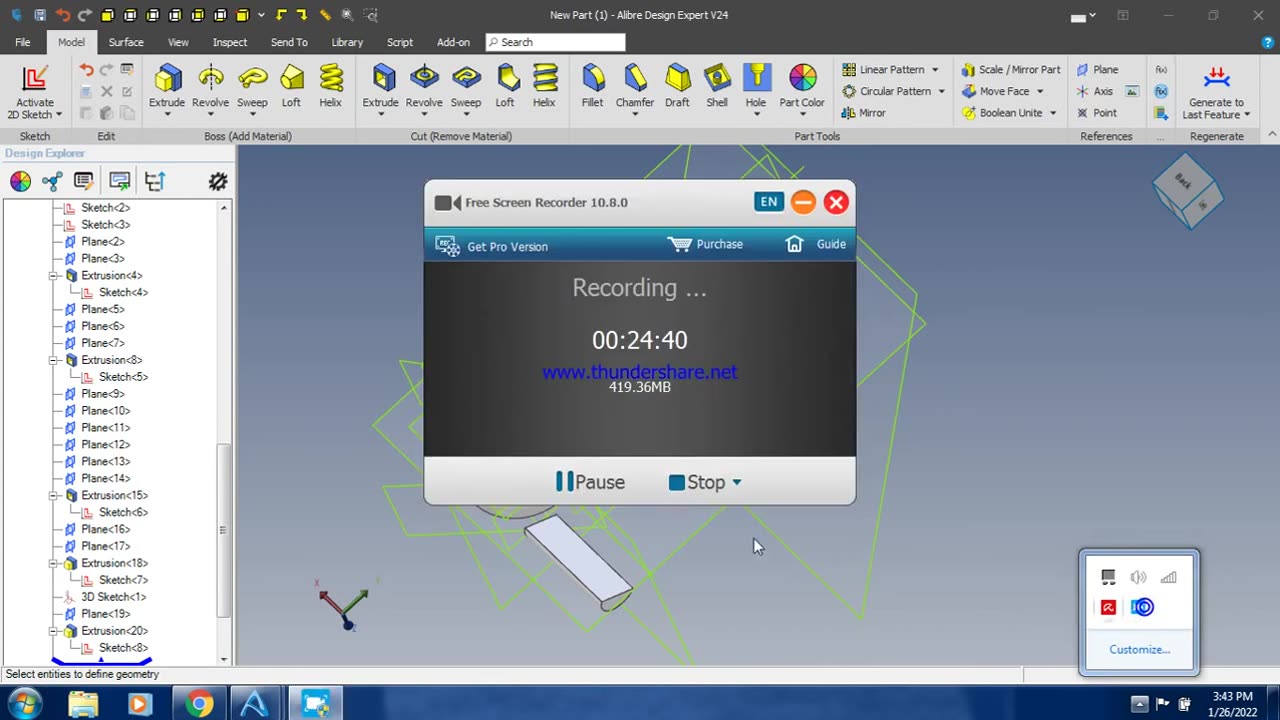1280x720 pixels.
Task: Open the Library tab
Action: pos(347,42)
